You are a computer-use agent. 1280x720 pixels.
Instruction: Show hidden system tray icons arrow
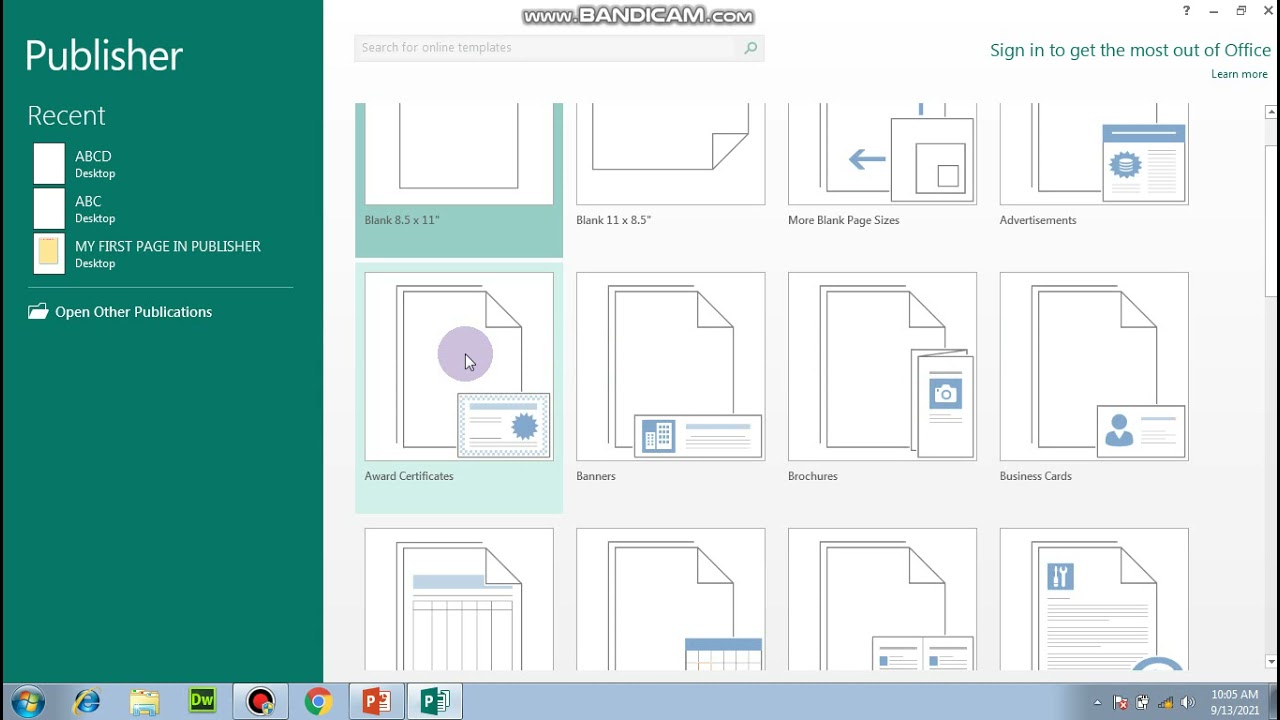pyautogui.click(x=1097, y=702)
